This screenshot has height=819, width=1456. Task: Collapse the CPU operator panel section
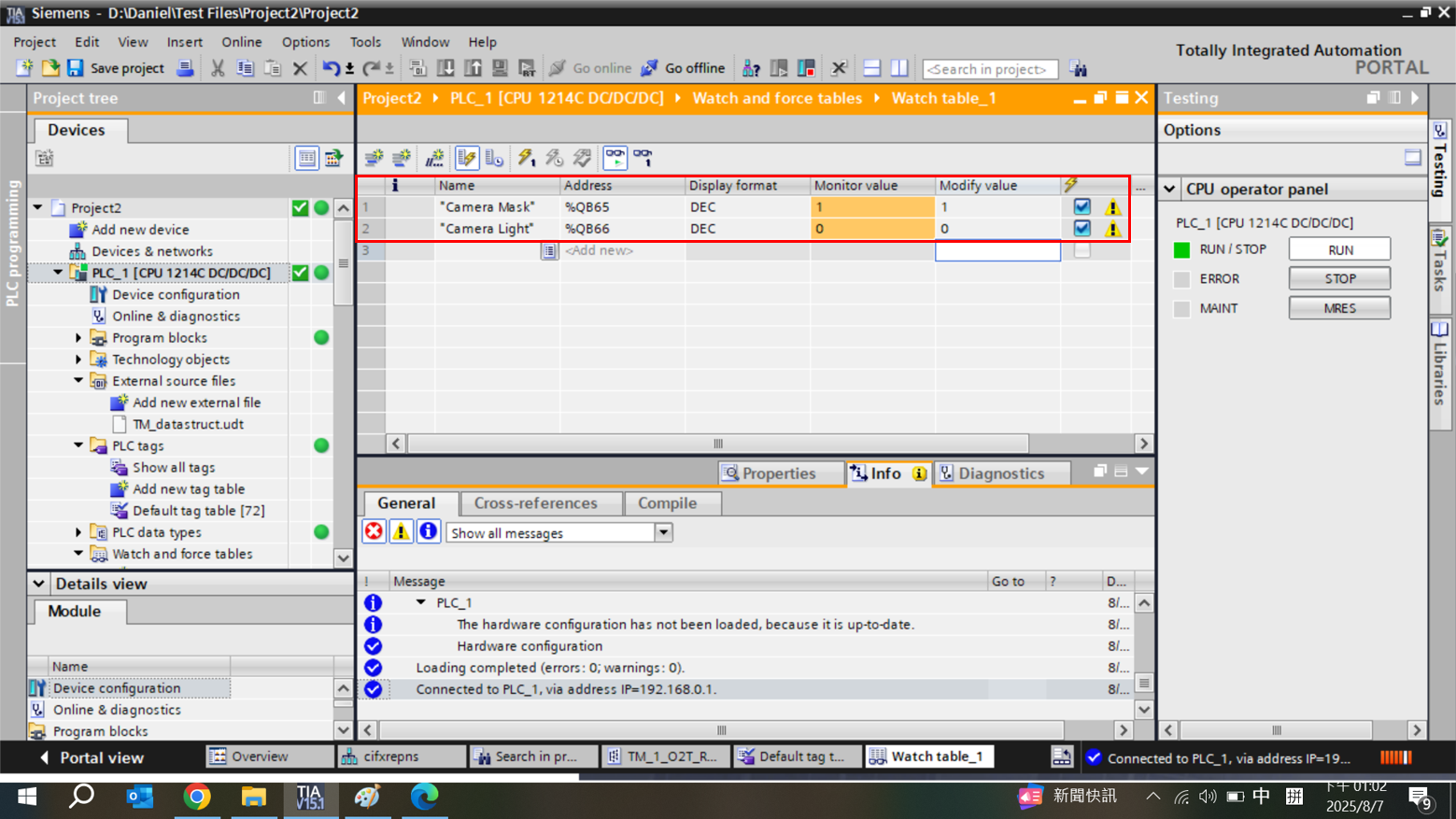pos(1169,189)
